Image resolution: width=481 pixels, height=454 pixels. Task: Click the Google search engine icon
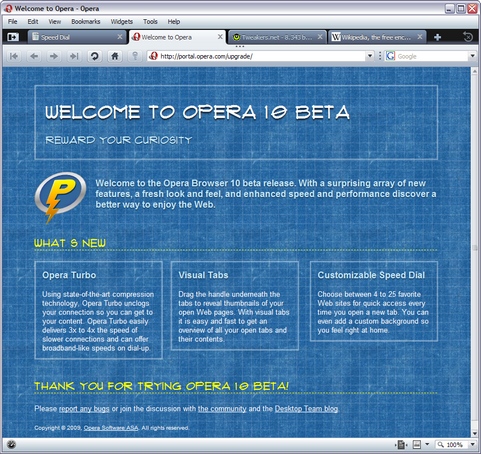point(391,56)
